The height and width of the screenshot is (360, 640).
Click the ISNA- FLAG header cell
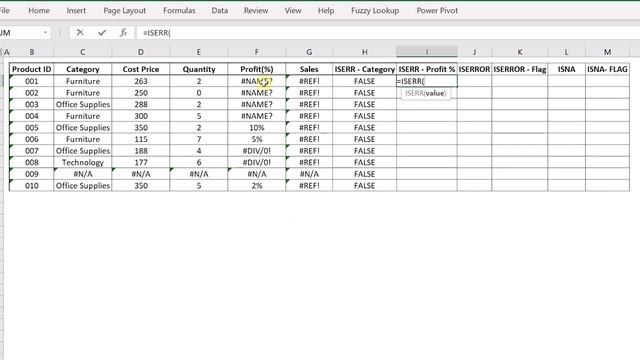[x=607, y=69]
